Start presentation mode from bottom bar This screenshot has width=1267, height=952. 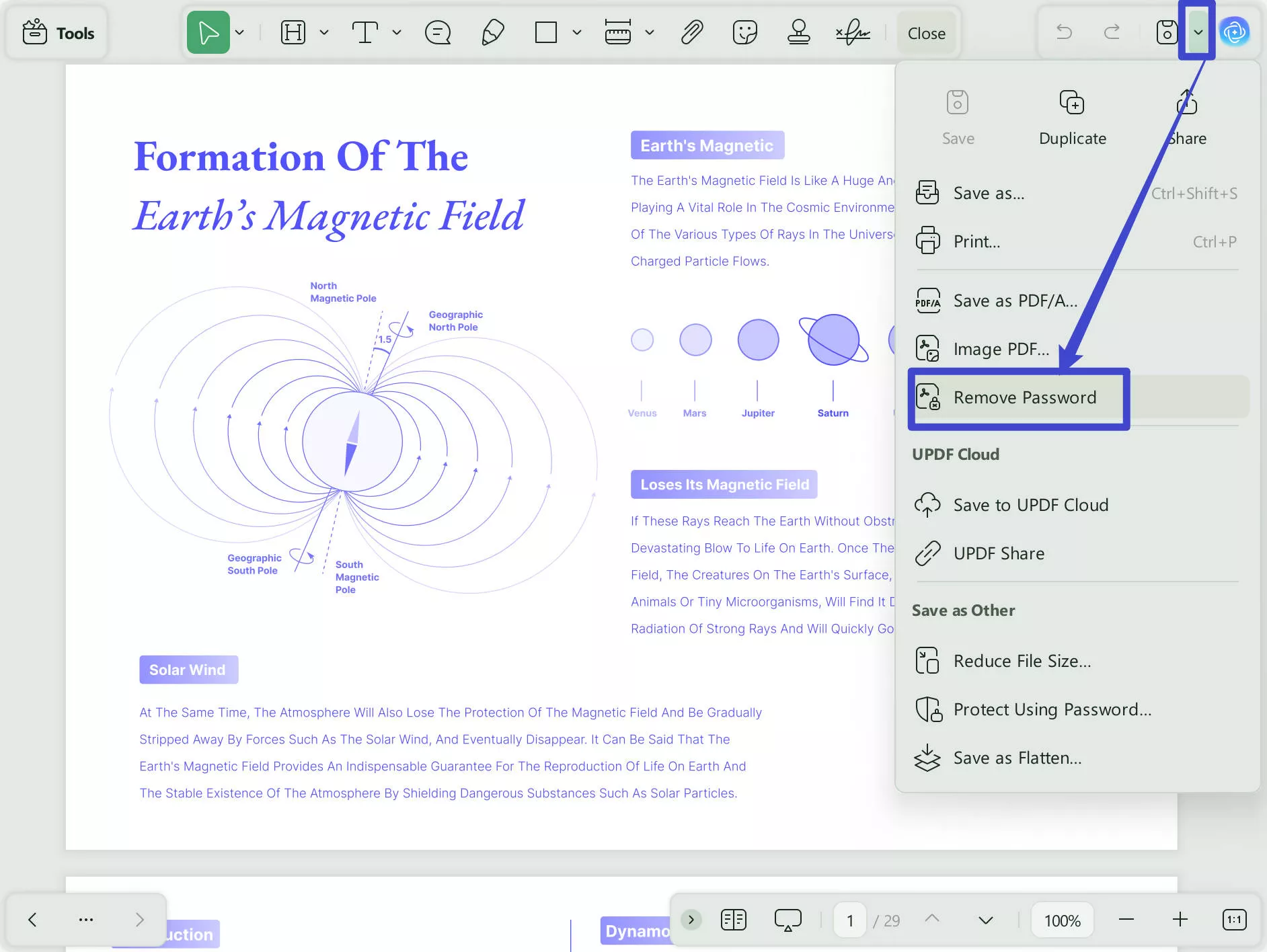coord(788,919)
